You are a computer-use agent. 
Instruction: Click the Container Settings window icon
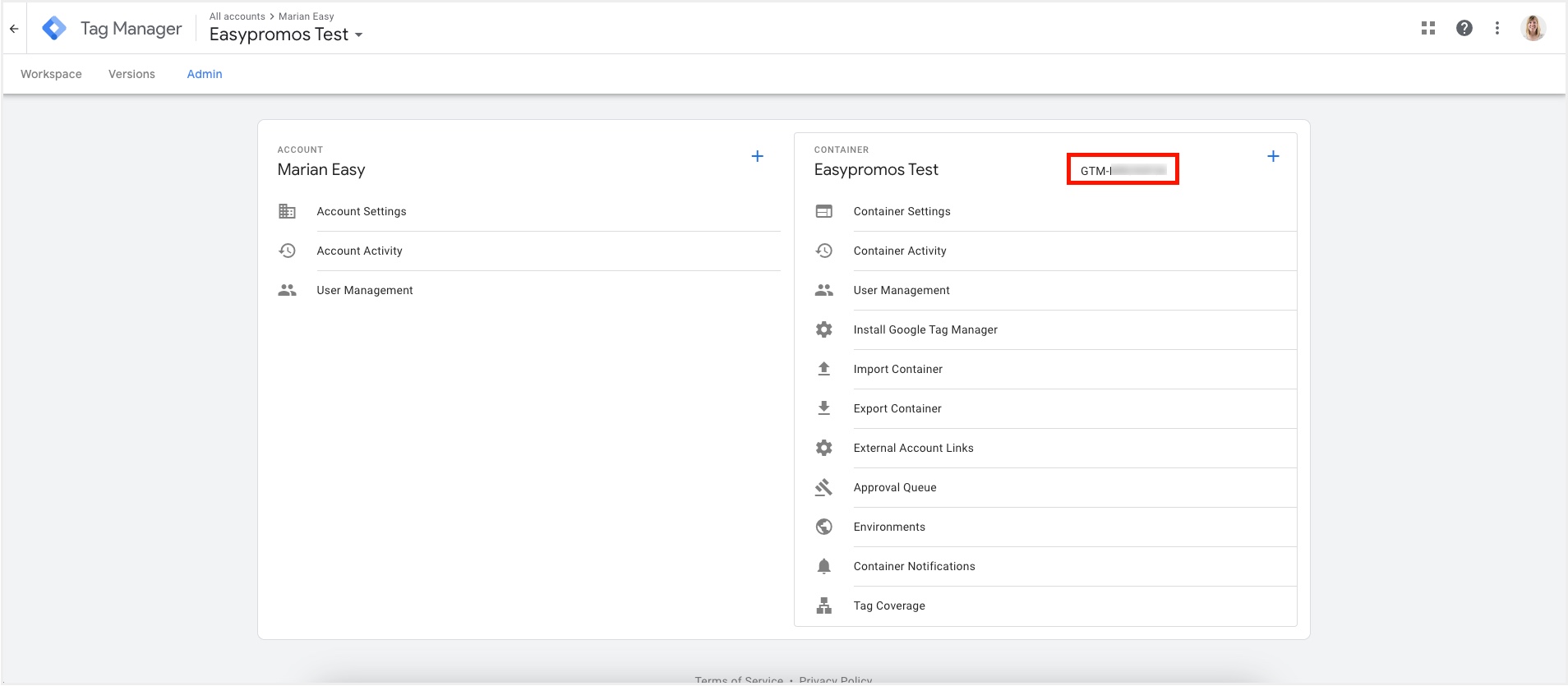[x=824, y=211]
